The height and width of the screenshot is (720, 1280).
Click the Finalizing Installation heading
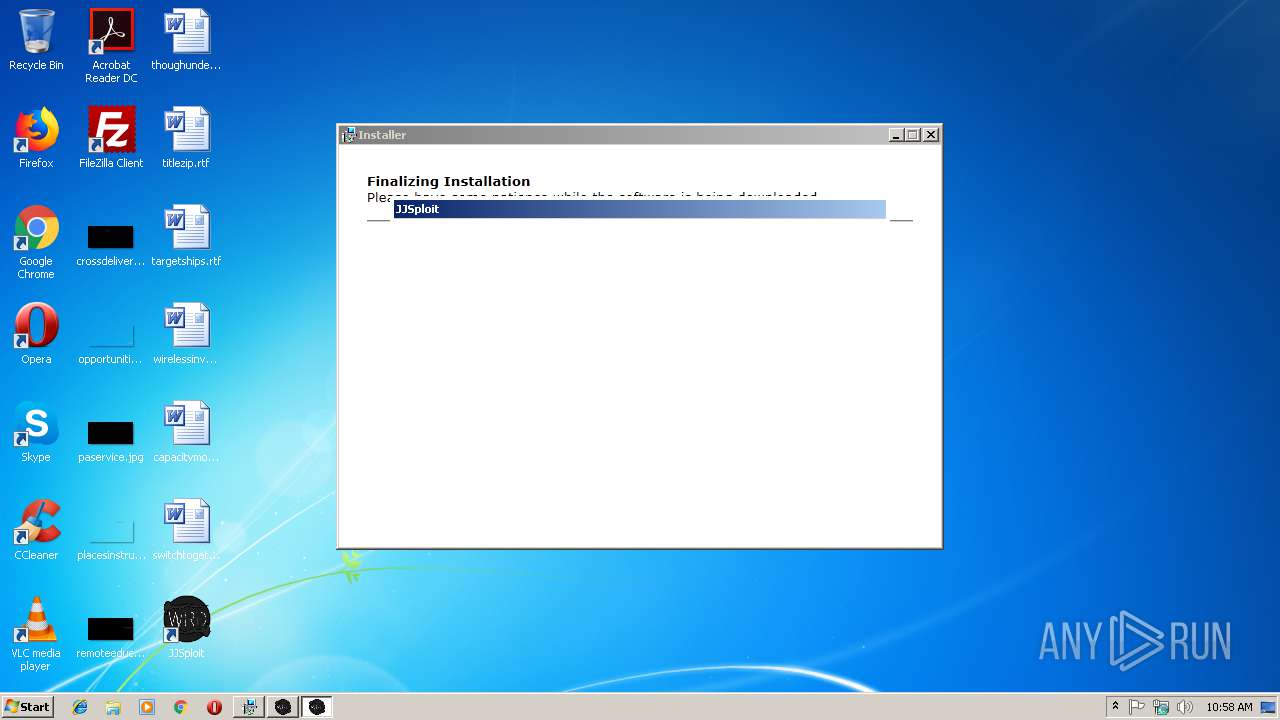click(449, 181)
